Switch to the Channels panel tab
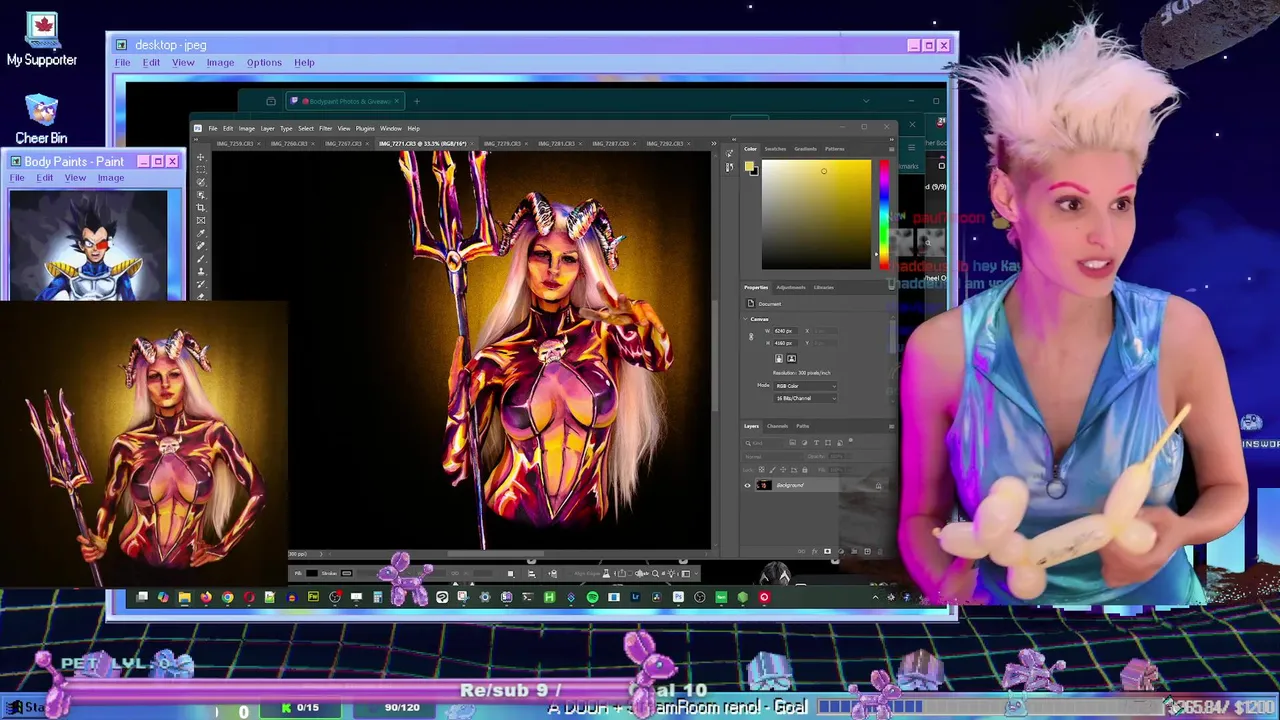 778,426
